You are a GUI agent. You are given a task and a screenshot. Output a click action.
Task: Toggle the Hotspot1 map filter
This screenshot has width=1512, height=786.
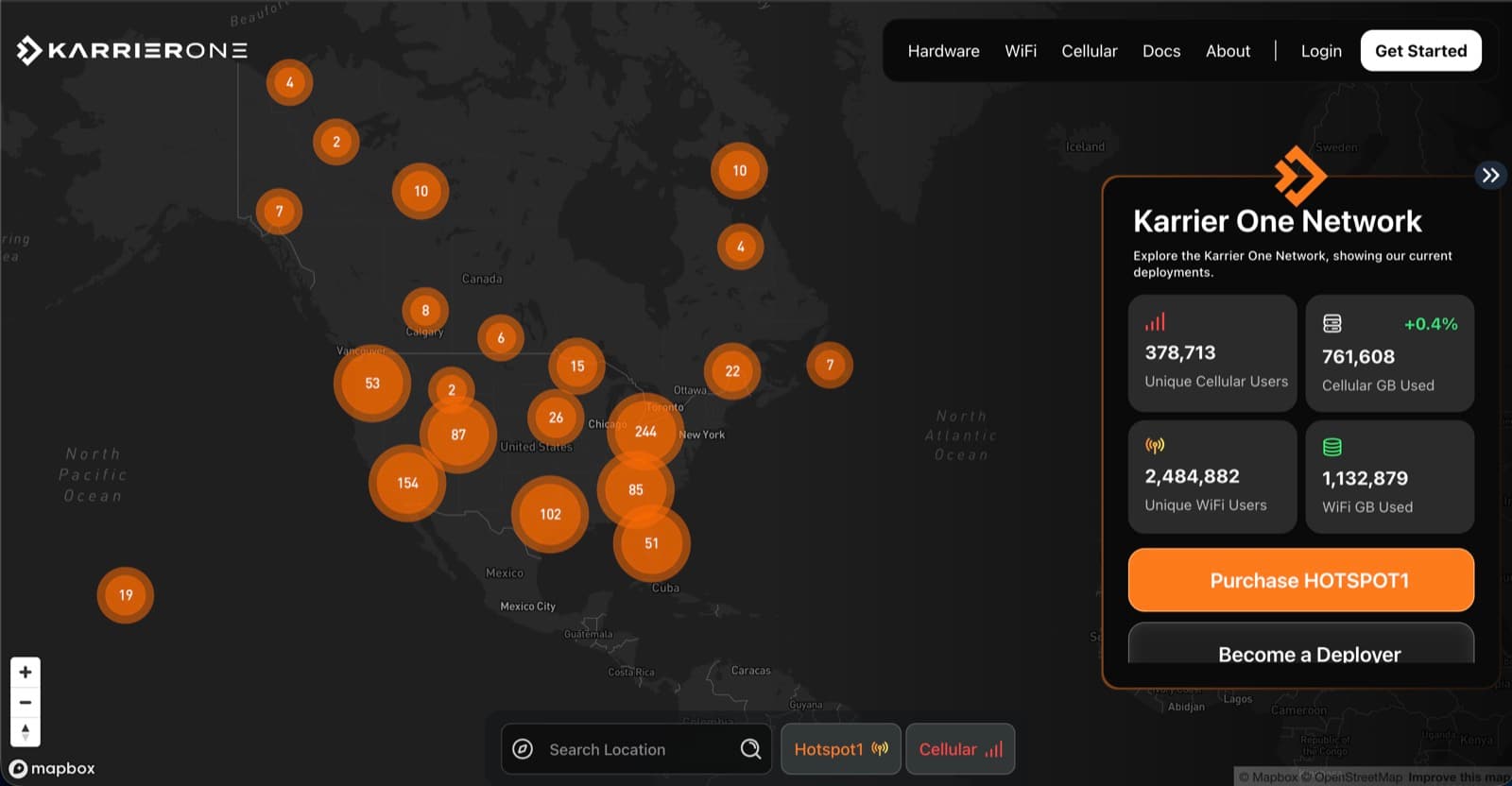(841, 749)
